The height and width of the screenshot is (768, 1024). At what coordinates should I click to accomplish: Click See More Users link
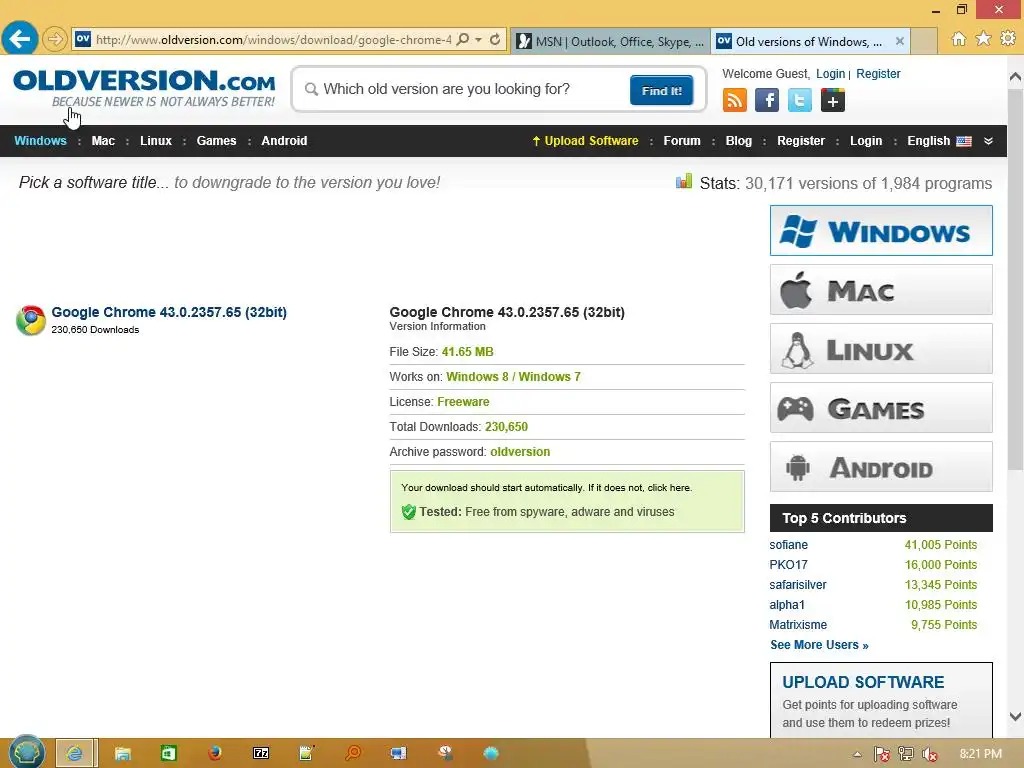(x=819, y=645)
